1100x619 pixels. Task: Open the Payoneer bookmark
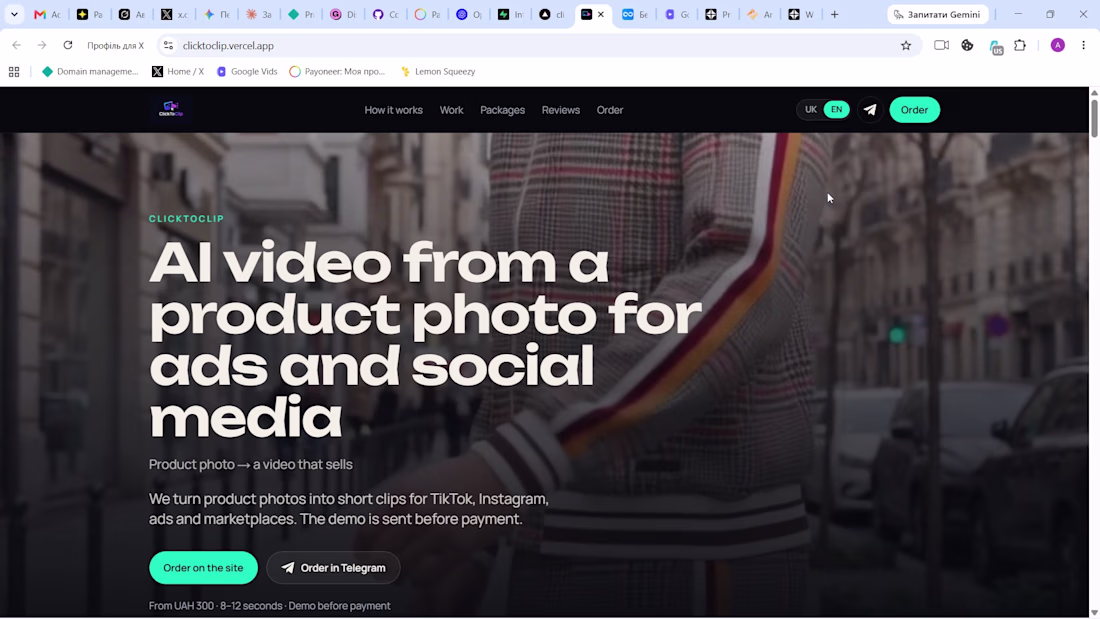tap(337, 72)
